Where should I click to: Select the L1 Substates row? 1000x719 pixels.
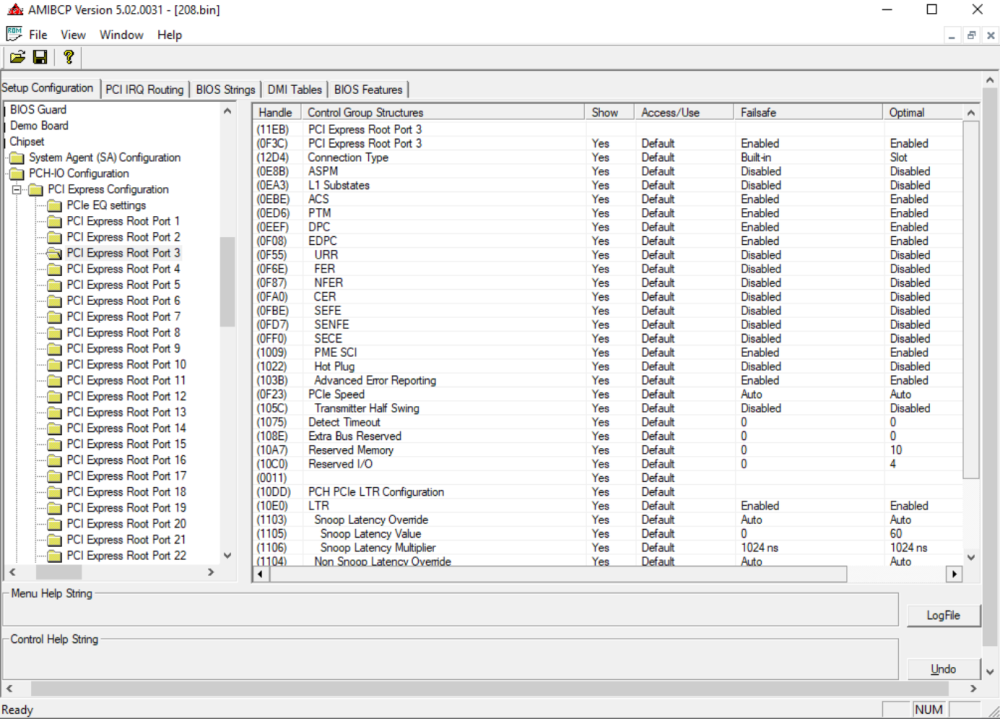(x=608, y=185)
